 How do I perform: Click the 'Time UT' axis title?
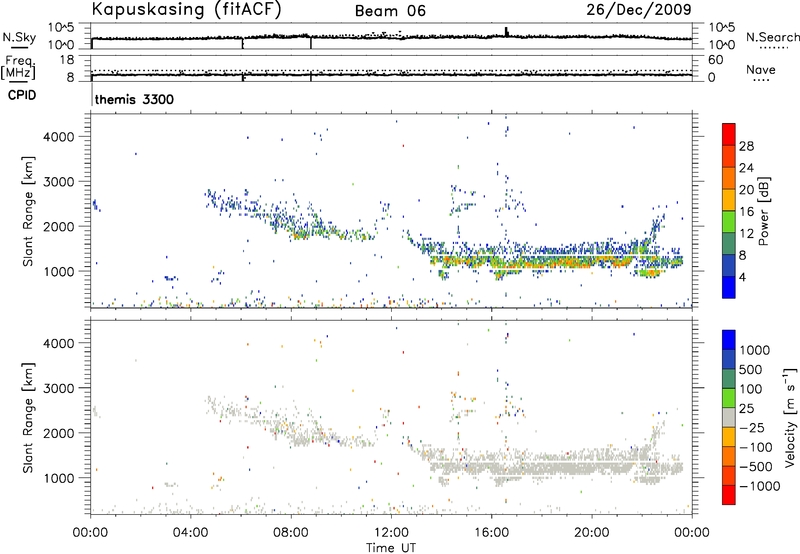click(391, 548)
